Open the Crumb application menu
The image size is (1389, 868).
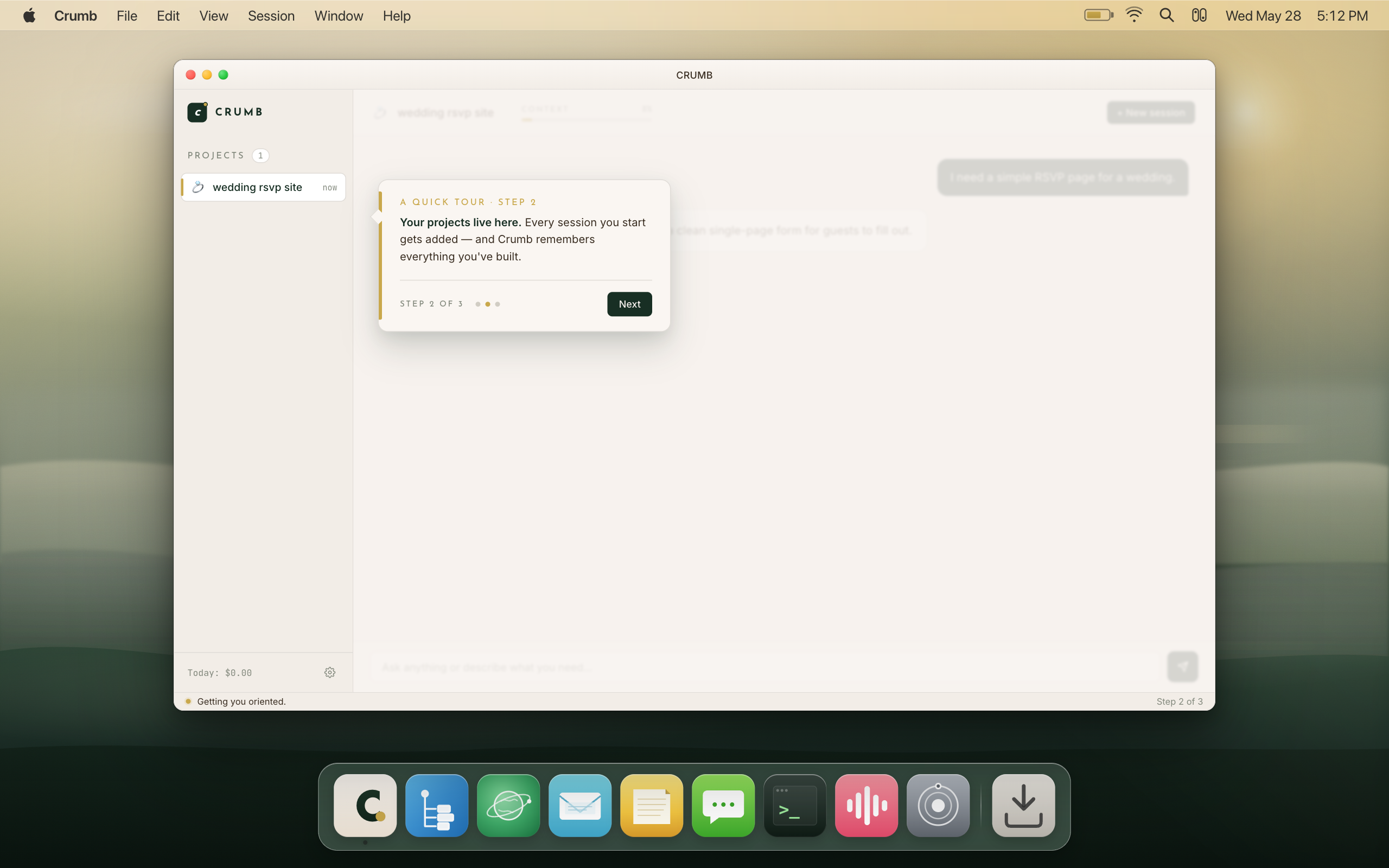(x=76, y=16)
